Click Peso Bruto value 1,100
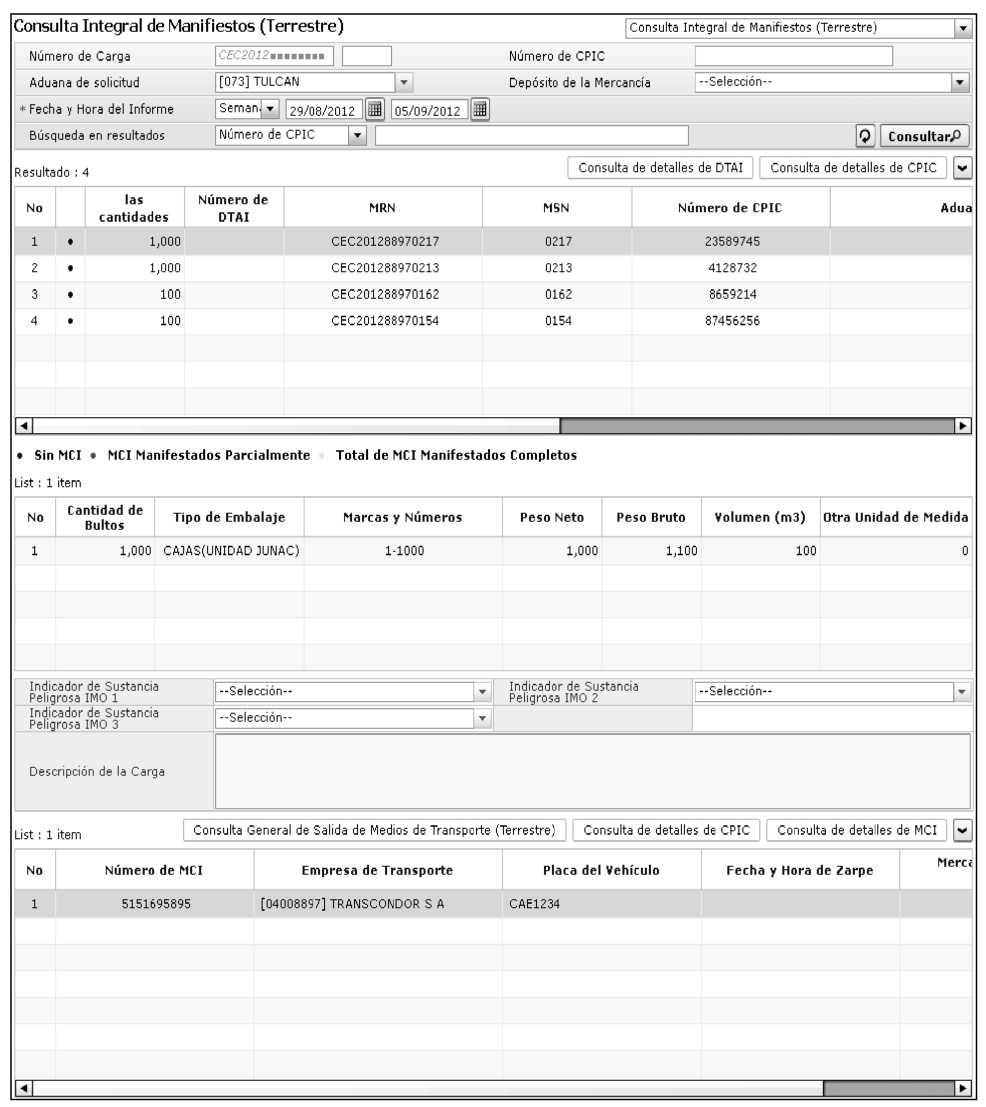This screenshot has height=1107, width=986. click(x=681, y=551)
